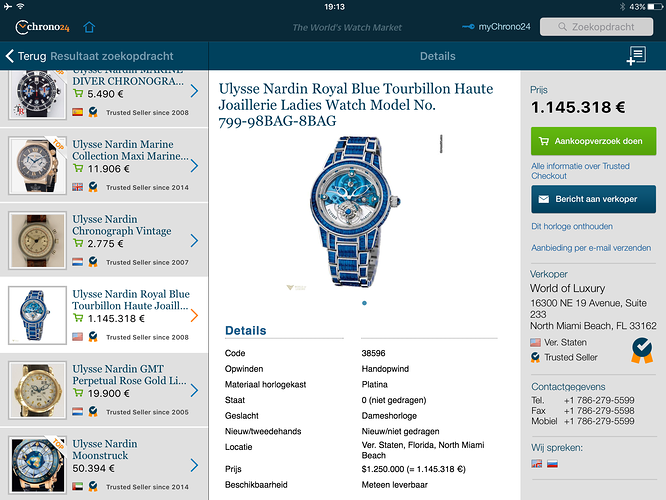
Task: Tap the home icon in header
Action: pyautogui.click(x=89, y=27)
